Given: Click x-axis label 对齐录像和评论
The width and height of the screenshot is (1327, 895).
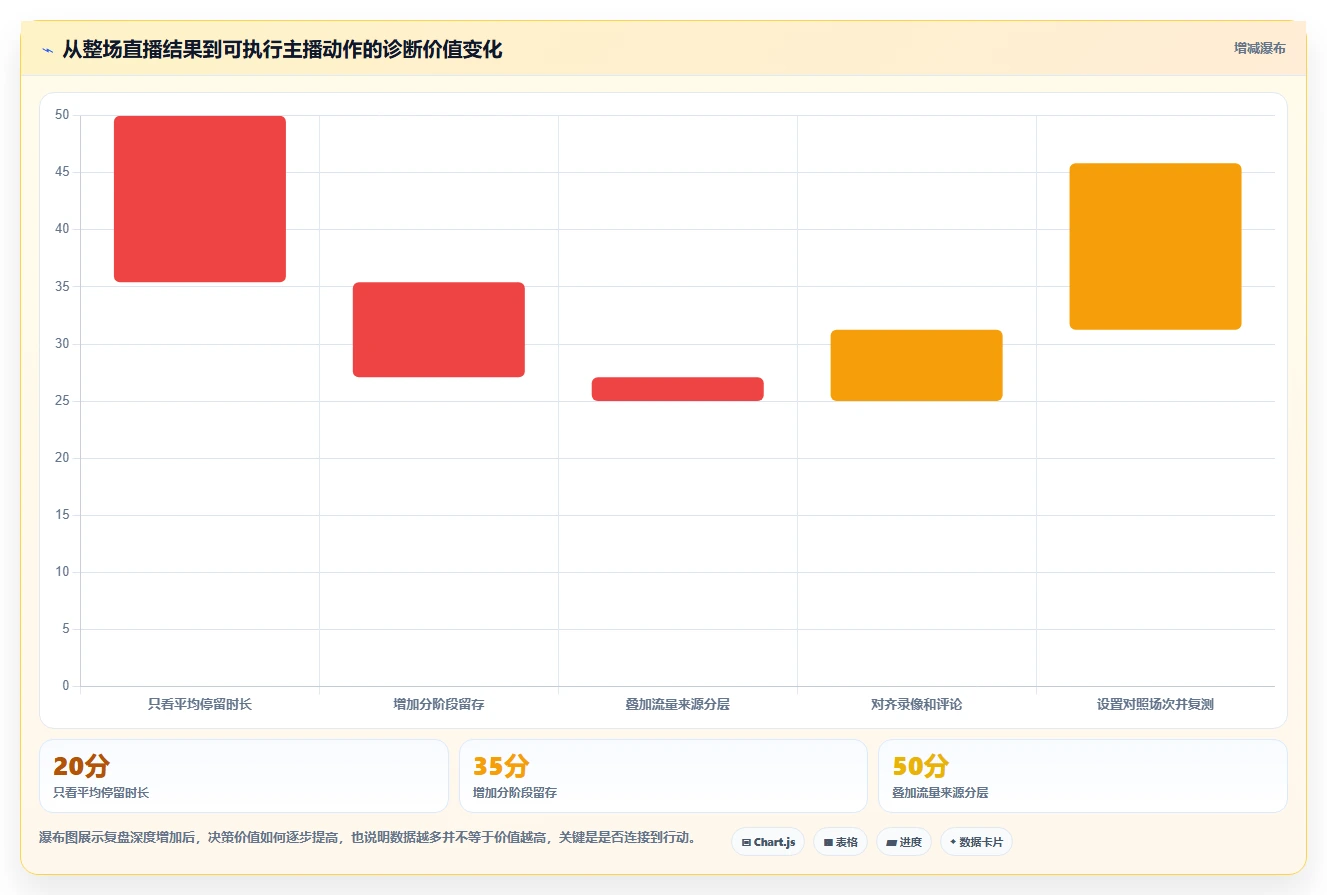Looking at the screenshot, I should (x=917, y=704).
